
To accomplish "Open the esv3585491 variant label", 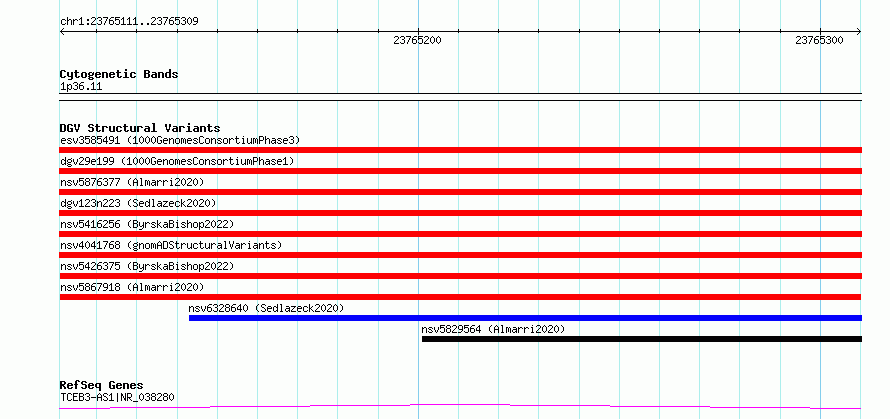I will [x=180, y=140].
